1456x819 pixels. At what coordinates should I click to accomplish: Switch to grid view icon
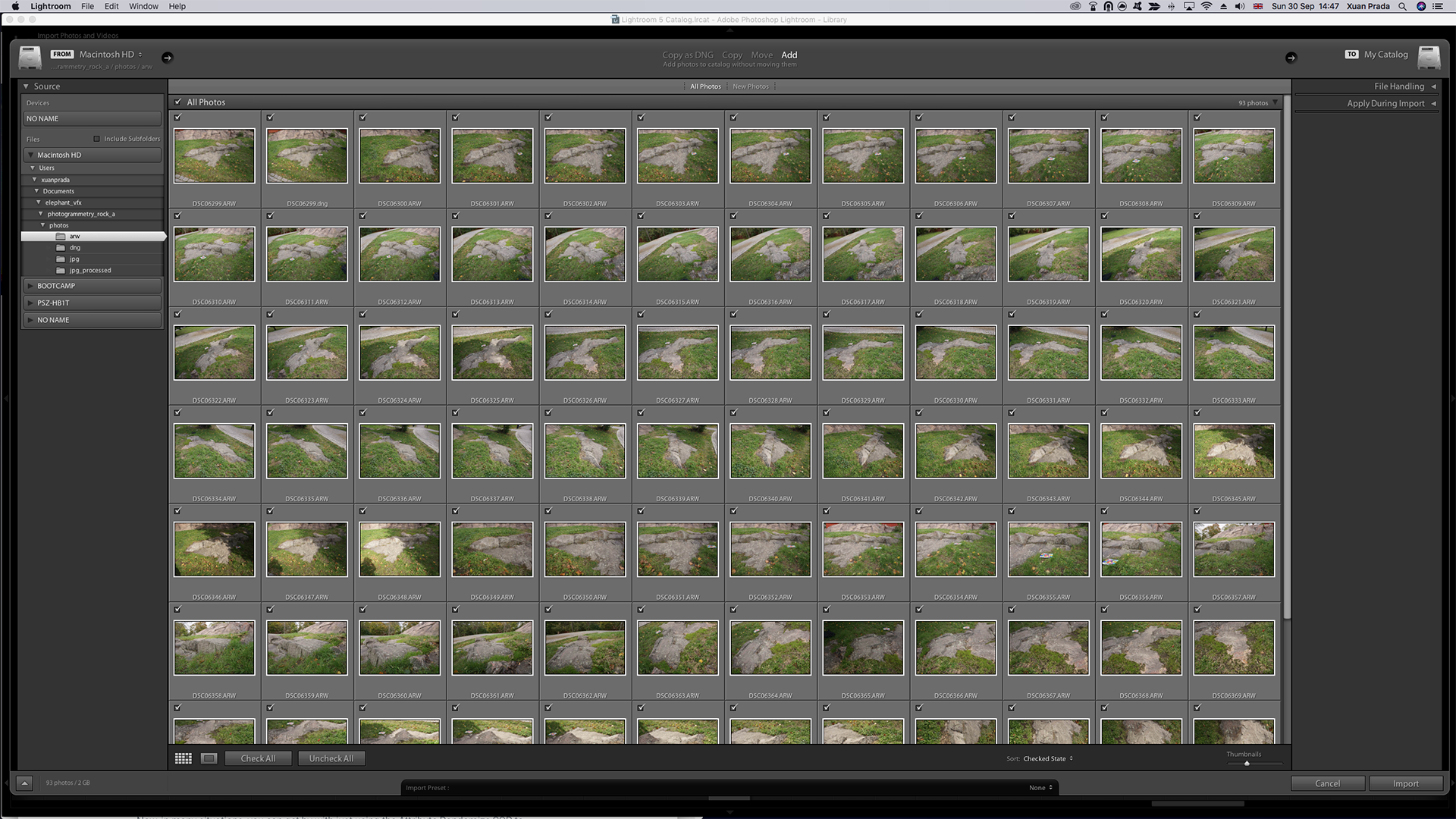(184, 758)
